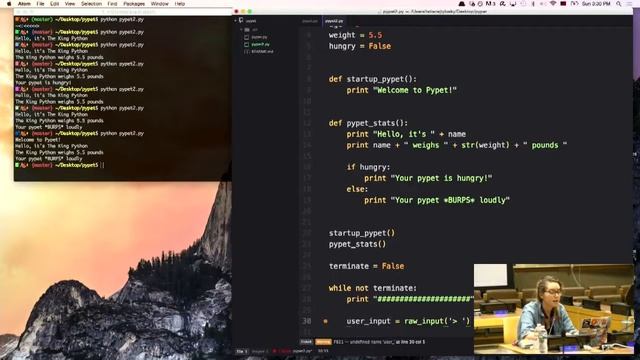Click the speaker webcam video thumbnail
The image size is (640, 360).
tap(554, 309)
